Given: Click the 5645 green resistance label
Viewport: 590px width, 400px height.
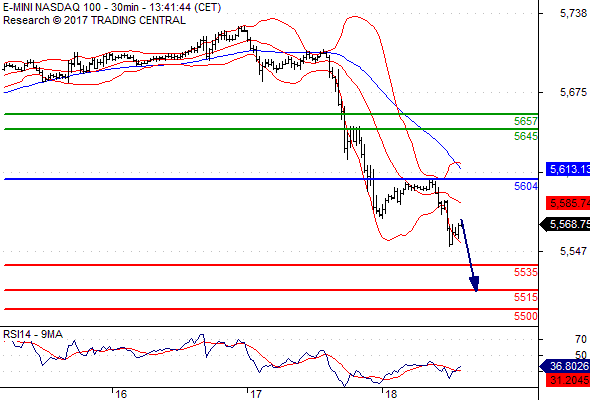Looking at the screenshot, I should [x=526, y=136].
